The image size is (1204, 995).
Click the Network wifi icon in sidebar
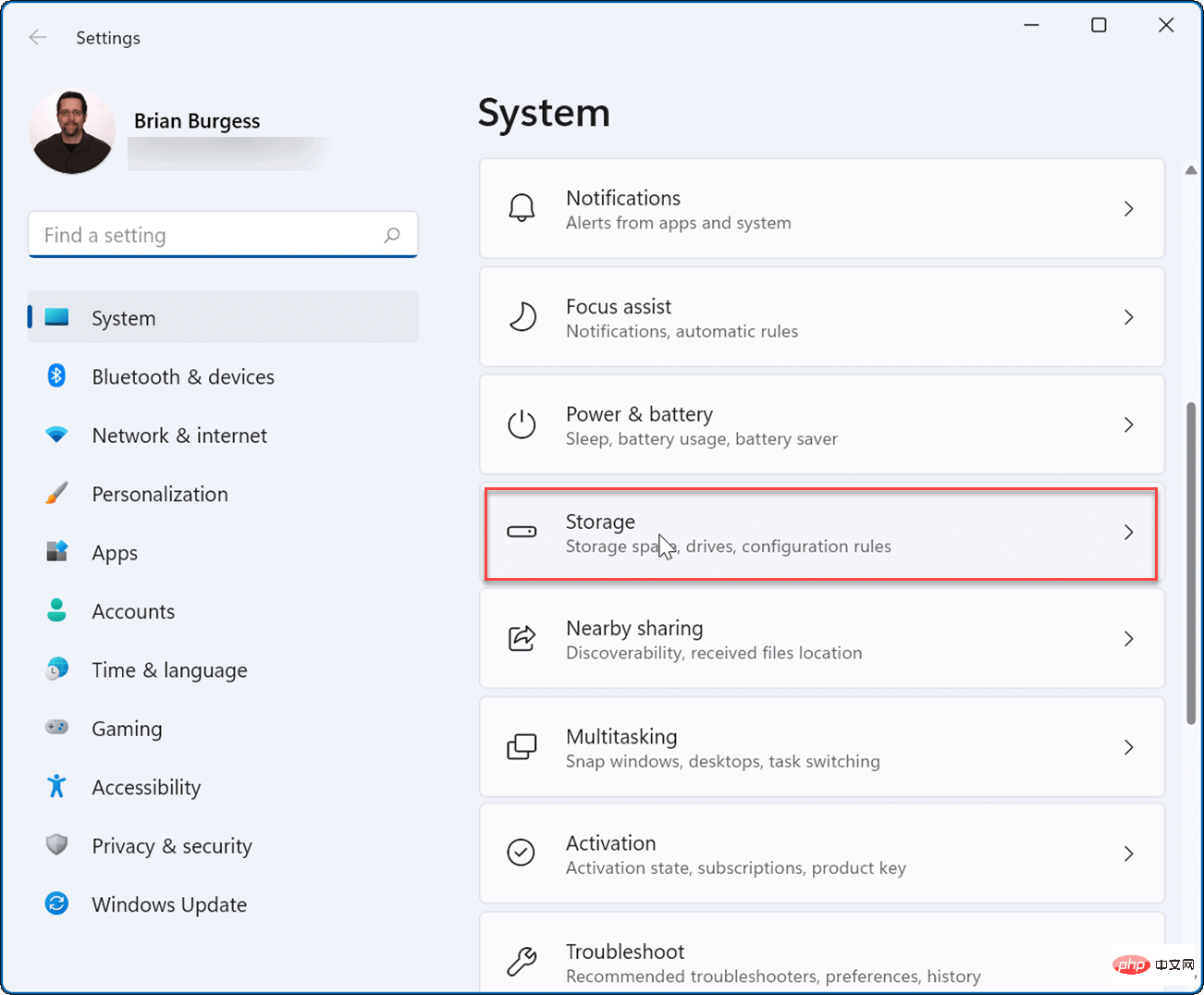click(56, 435)
